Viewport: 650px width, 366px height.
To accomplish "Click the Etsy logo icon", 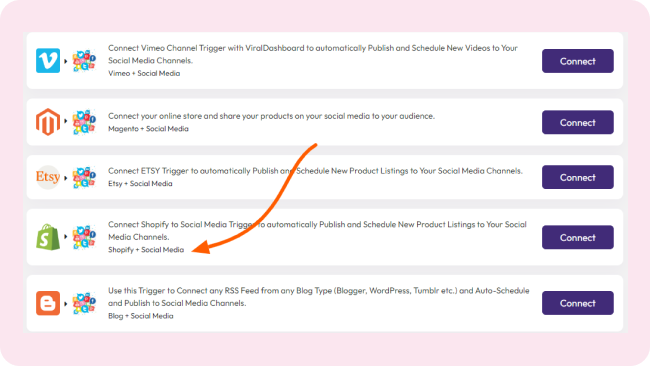I will tap(48, 177).
